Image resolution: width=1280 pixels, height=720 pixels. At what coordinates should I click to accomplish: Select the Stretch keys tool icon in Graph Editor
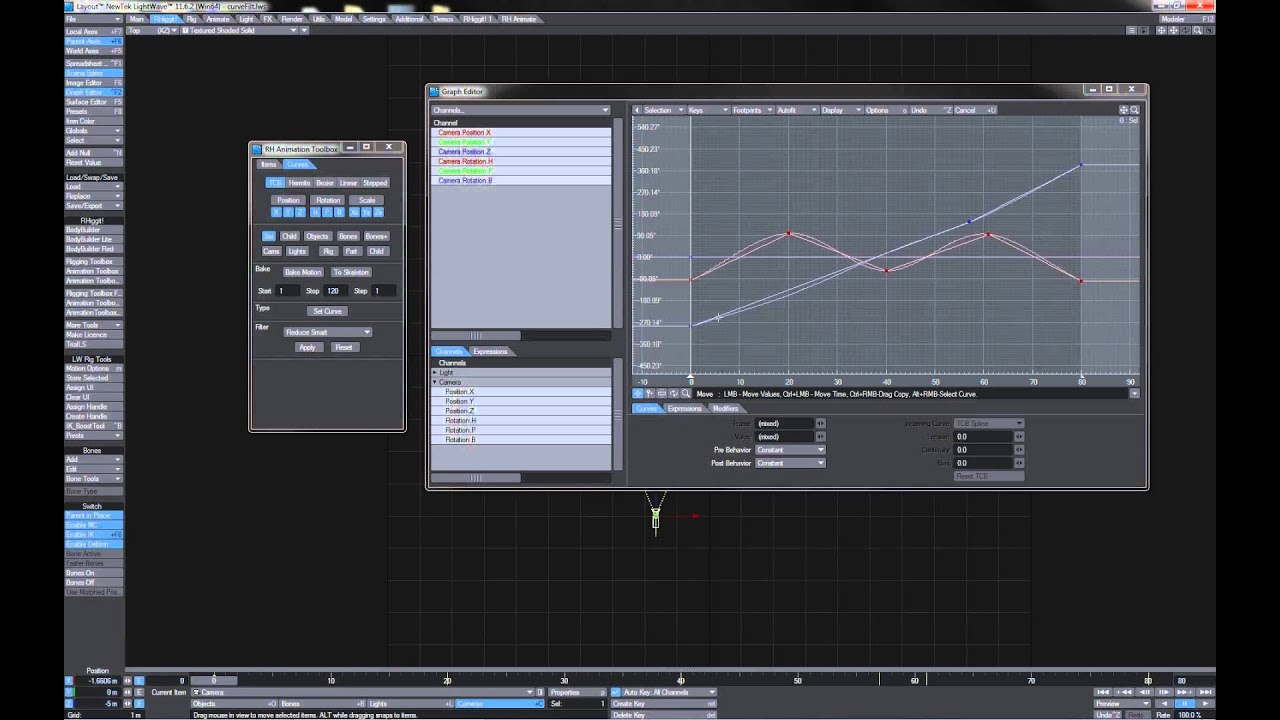(662, 393)
